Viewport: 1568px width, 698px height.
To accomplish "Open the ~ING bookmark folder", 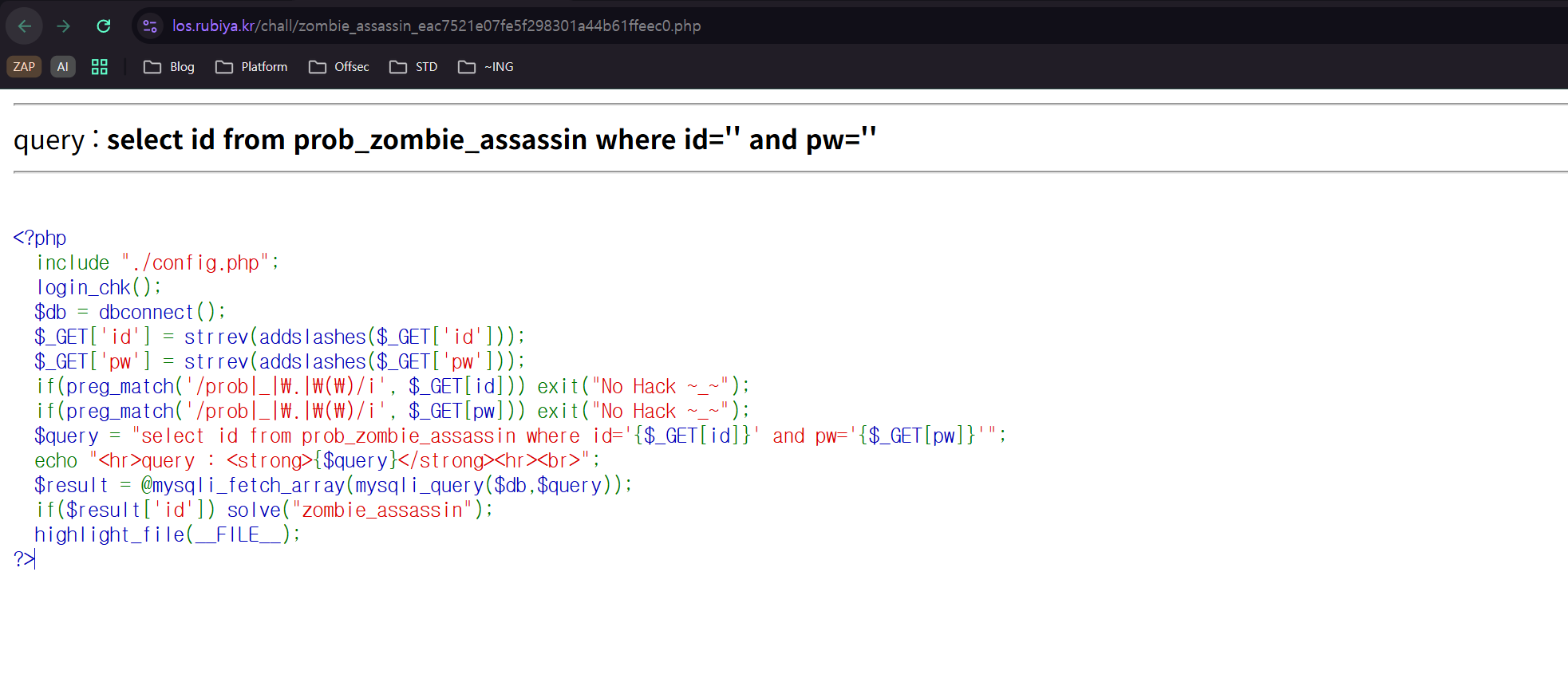I will click(x=486, y=67).
